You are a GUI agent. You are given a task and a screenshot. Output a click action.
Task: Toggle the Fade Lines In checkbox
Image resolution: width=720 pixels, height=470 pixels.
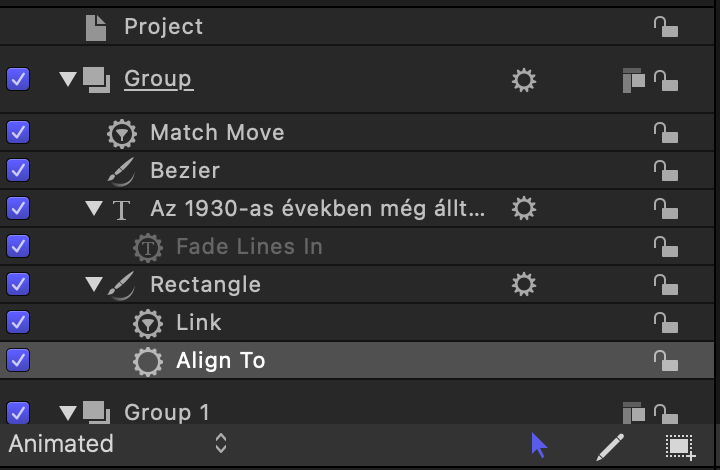[18, 246]
